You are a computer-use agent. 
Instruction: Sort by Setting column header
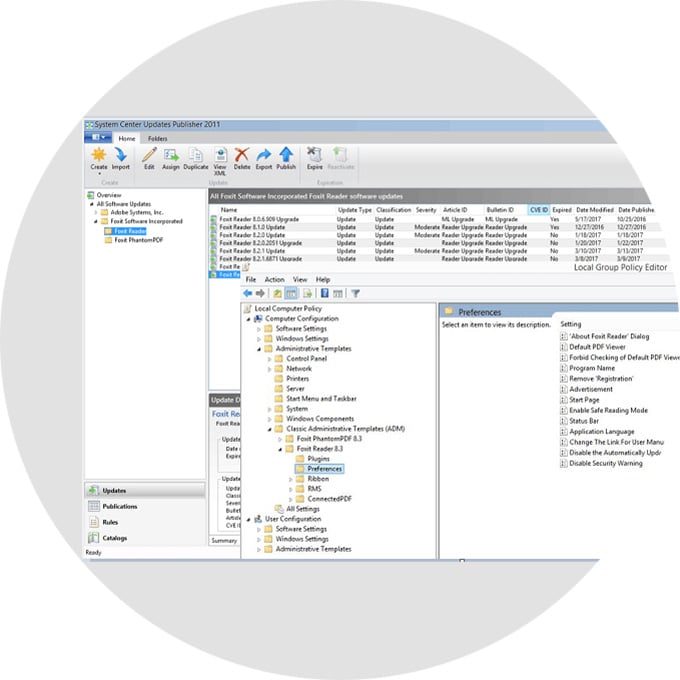tap(570, 324)
